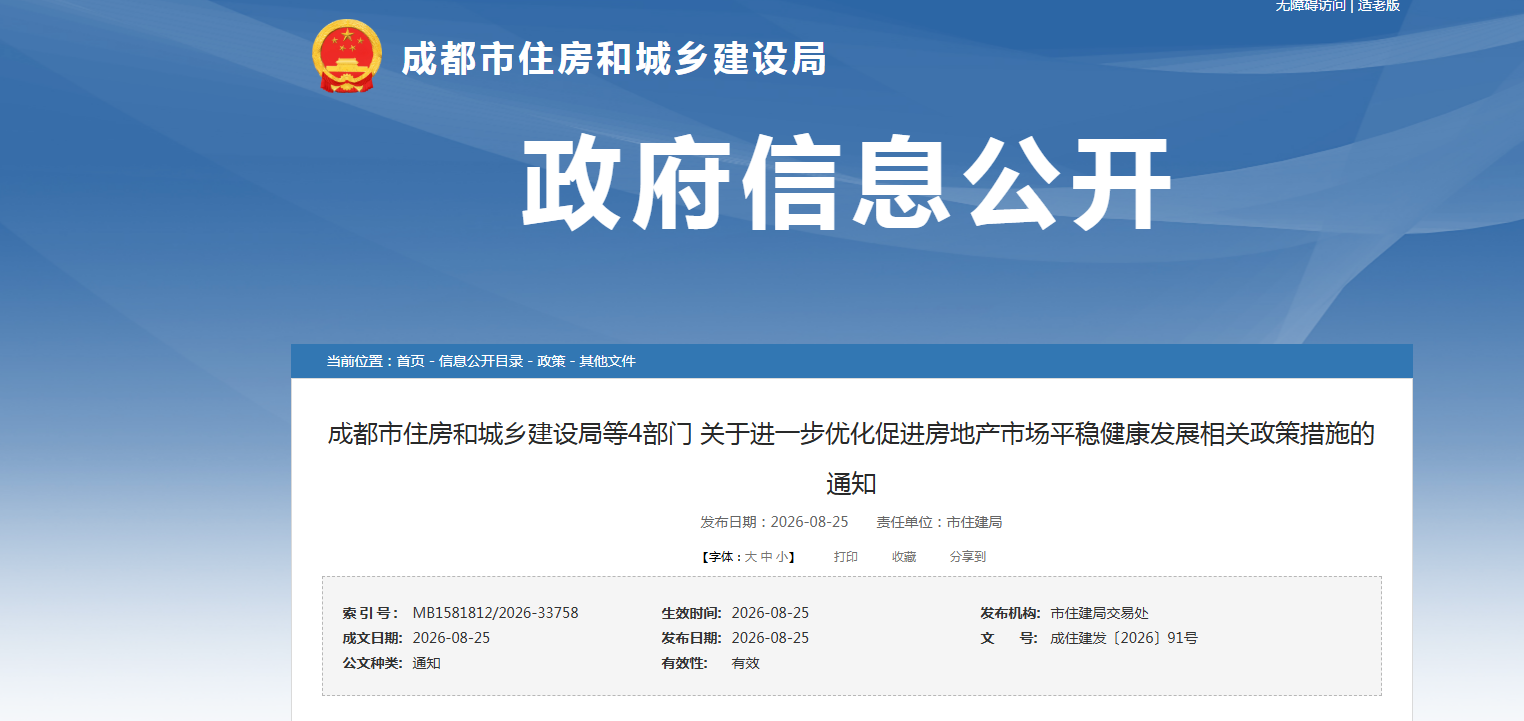Click the 打印 print link

[846, 557]
